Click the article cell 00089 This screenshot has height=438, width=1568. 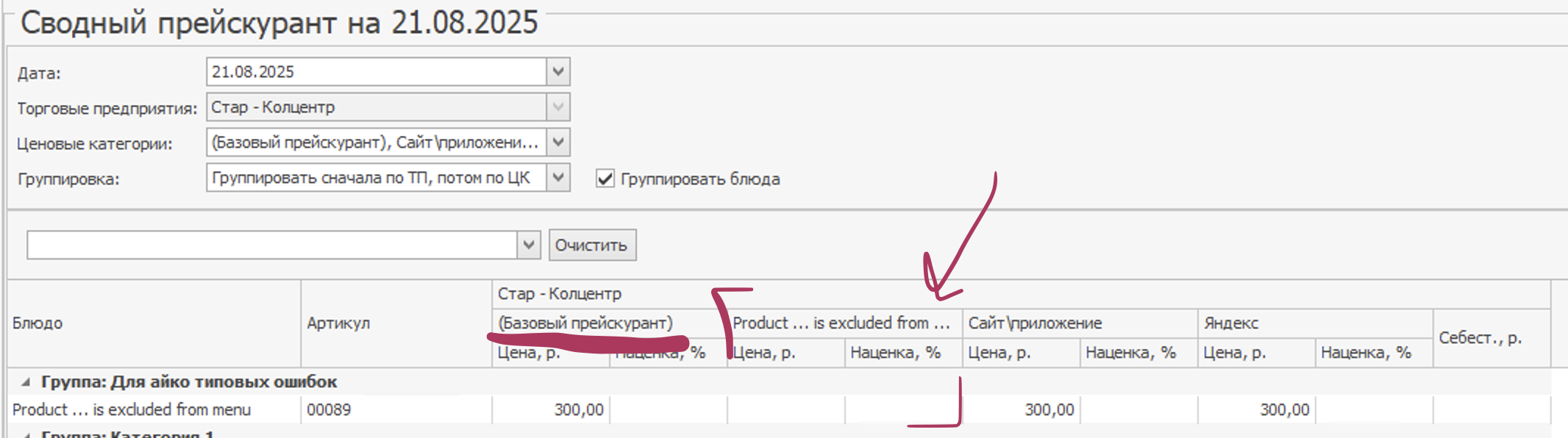(329, 410)
